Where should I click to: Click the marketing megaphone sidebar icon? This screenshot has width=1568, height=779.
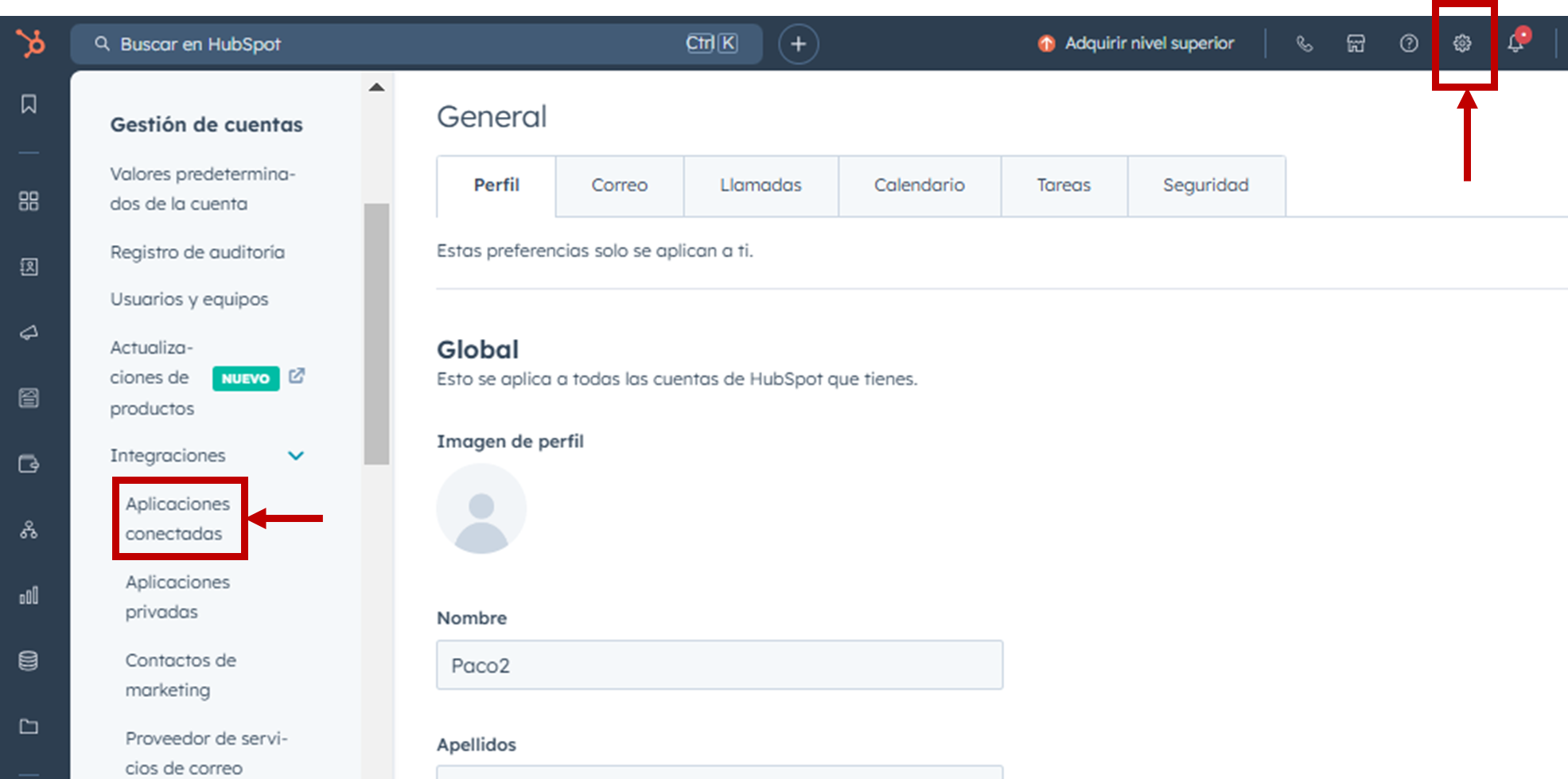[x=29, y=333]
